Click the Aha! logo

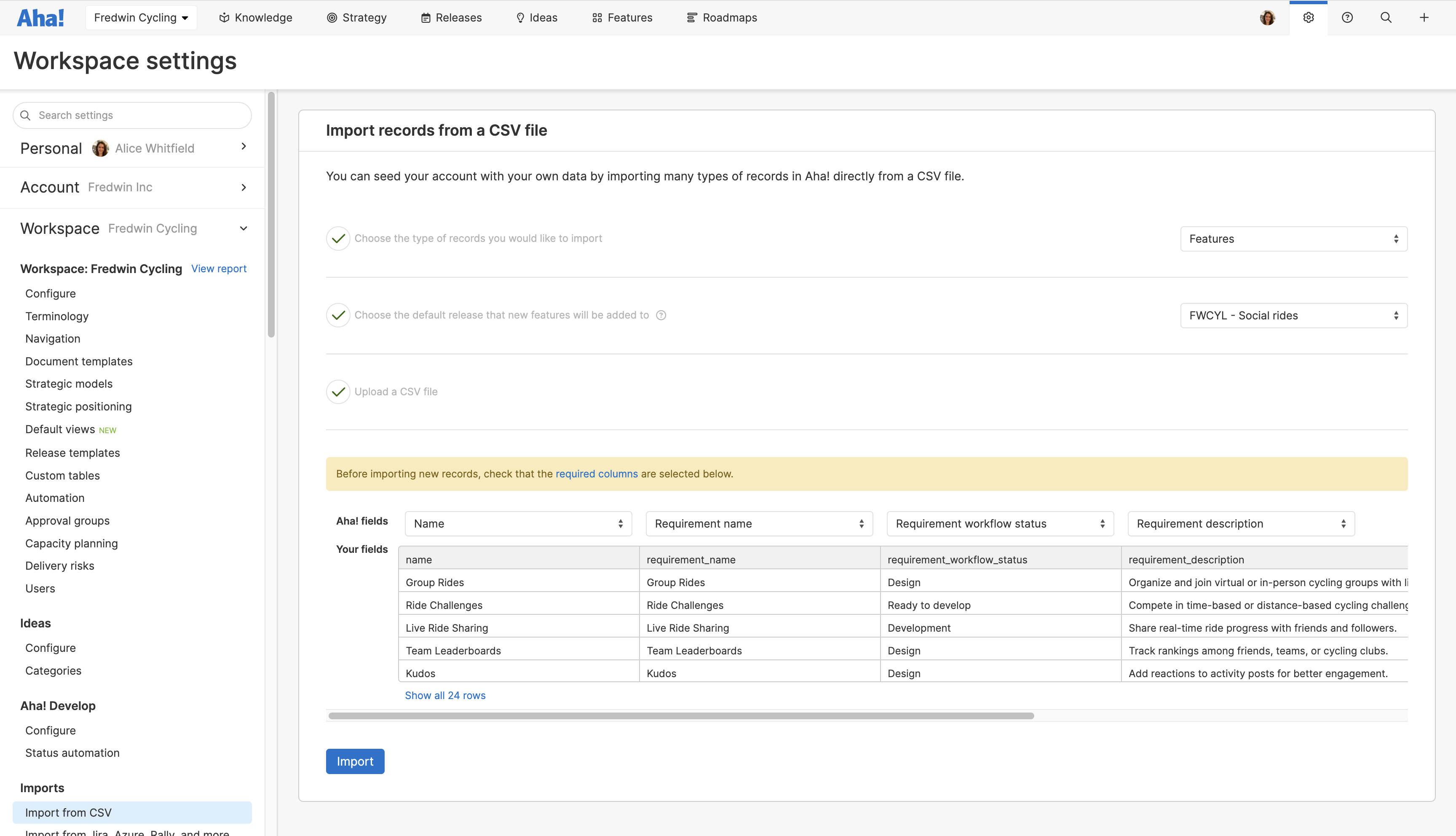click(x=40, y=17)
